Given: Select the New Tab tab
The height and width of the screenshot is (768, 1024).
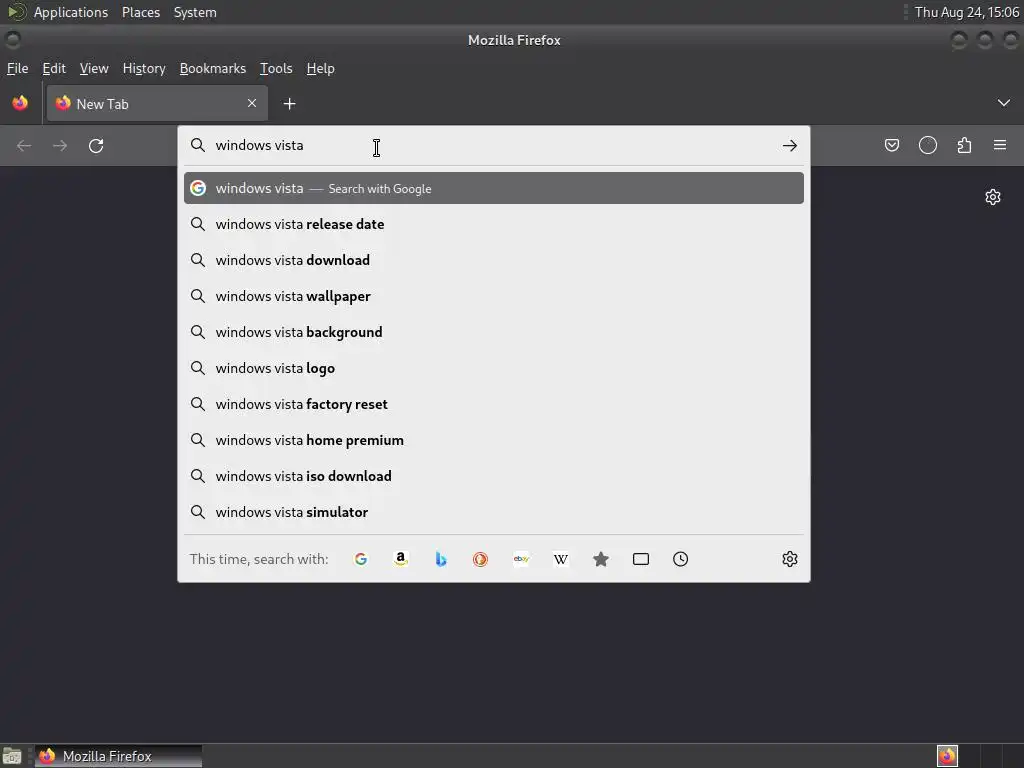Looking at the screenshot, I should click(157, 103).
